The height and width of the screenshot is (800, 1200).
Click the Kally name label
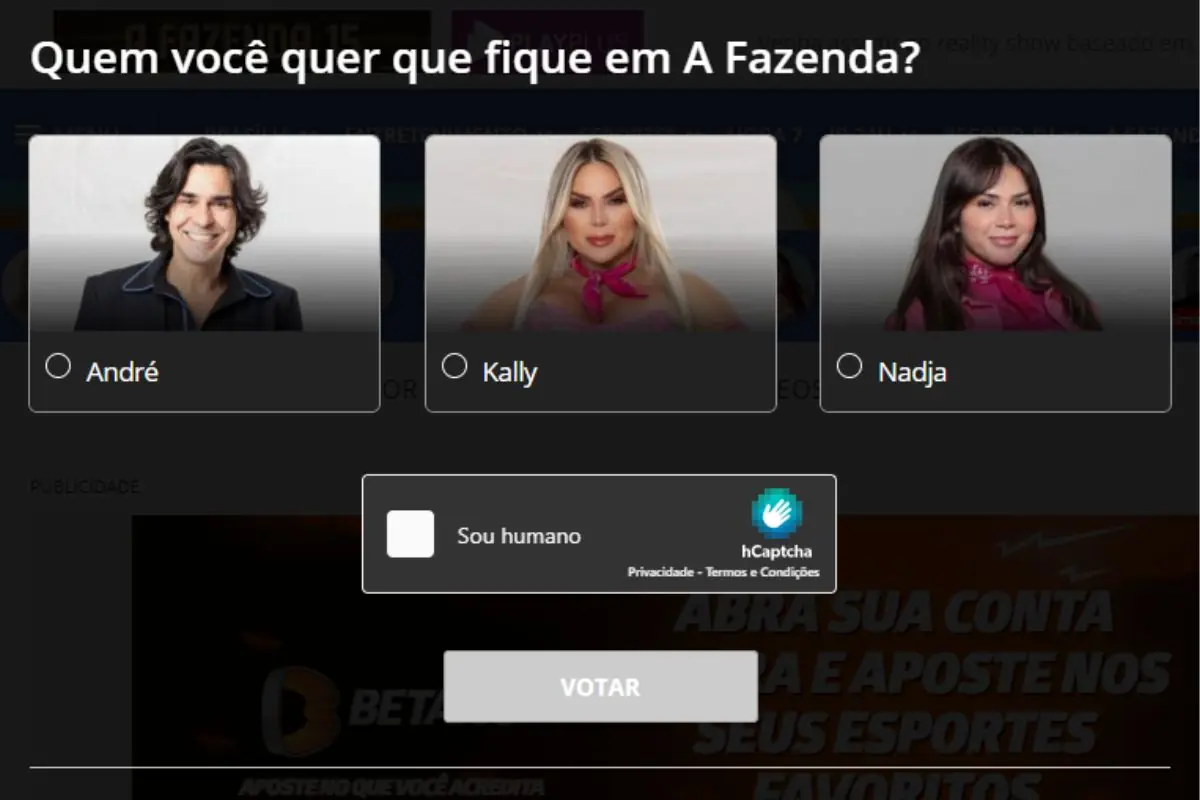[510, 373]
